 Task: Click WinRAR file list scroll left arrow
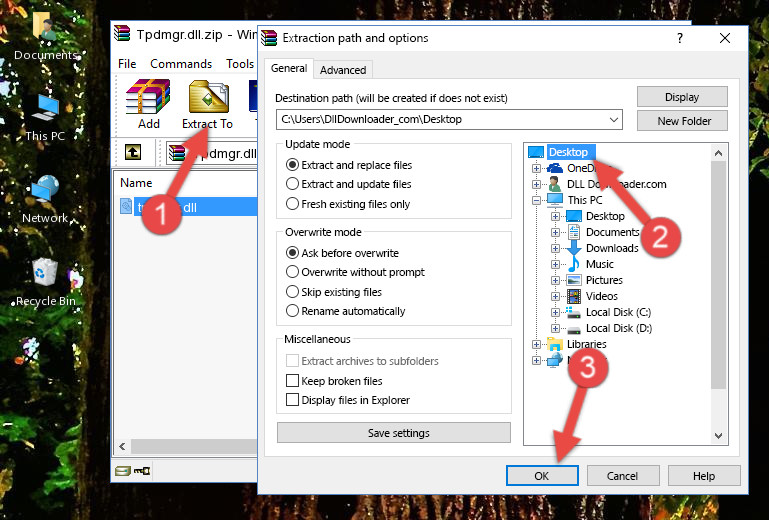122,446
